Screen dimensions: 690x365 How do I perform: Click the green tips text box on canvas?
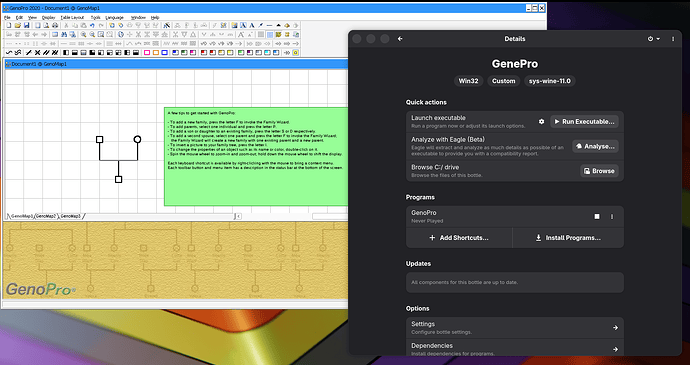coord(256,156)
